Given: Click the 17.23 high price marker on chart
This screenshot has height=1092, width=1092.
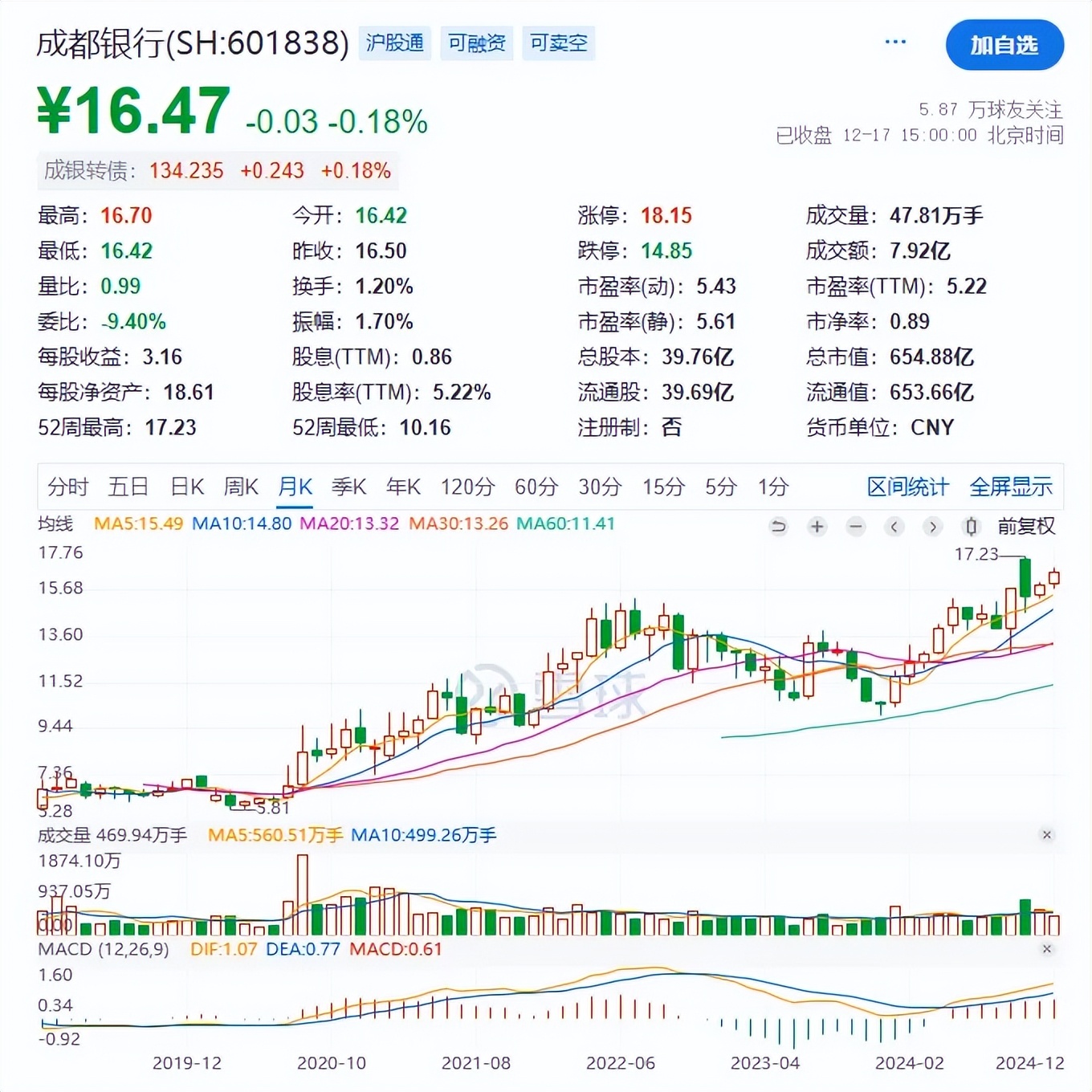Looking at the screenshot, I should [x=976, y=554].
